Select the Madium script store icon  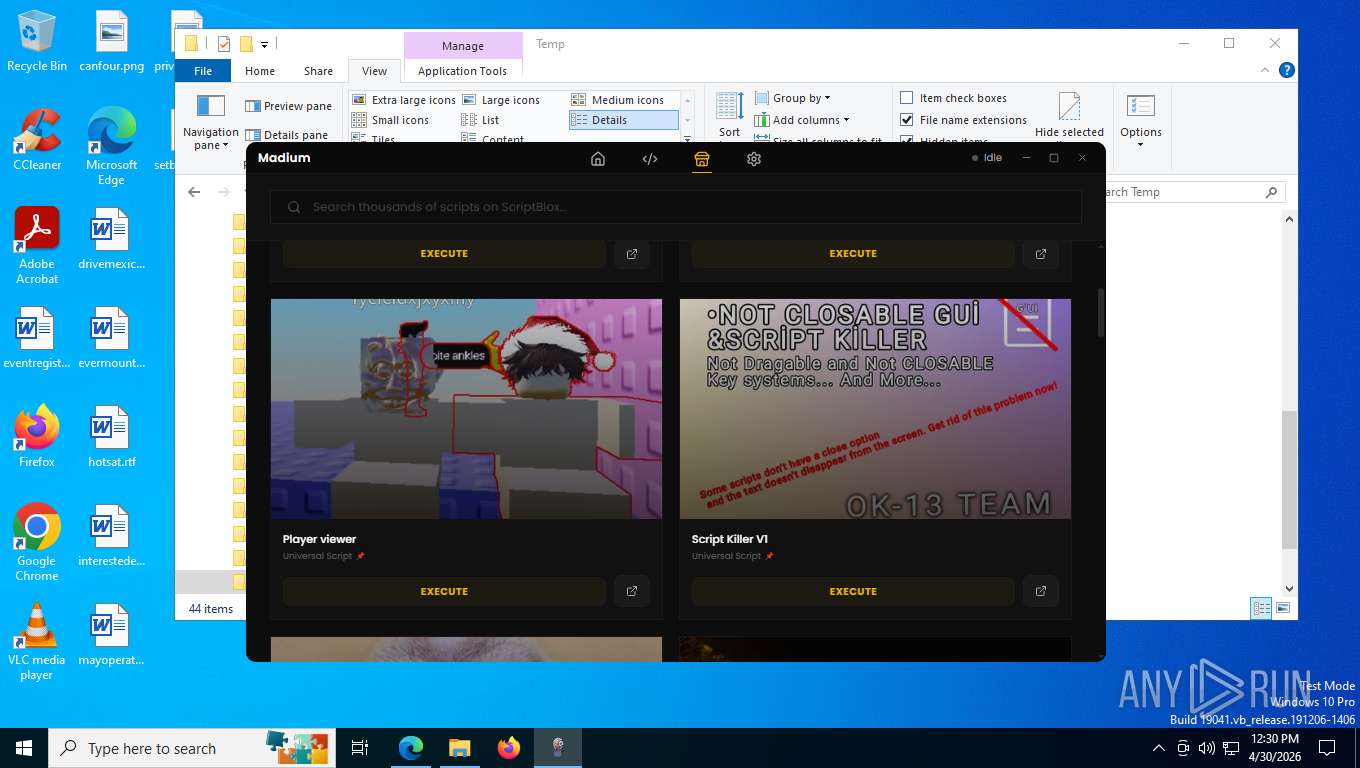click(x=702, y=159)
